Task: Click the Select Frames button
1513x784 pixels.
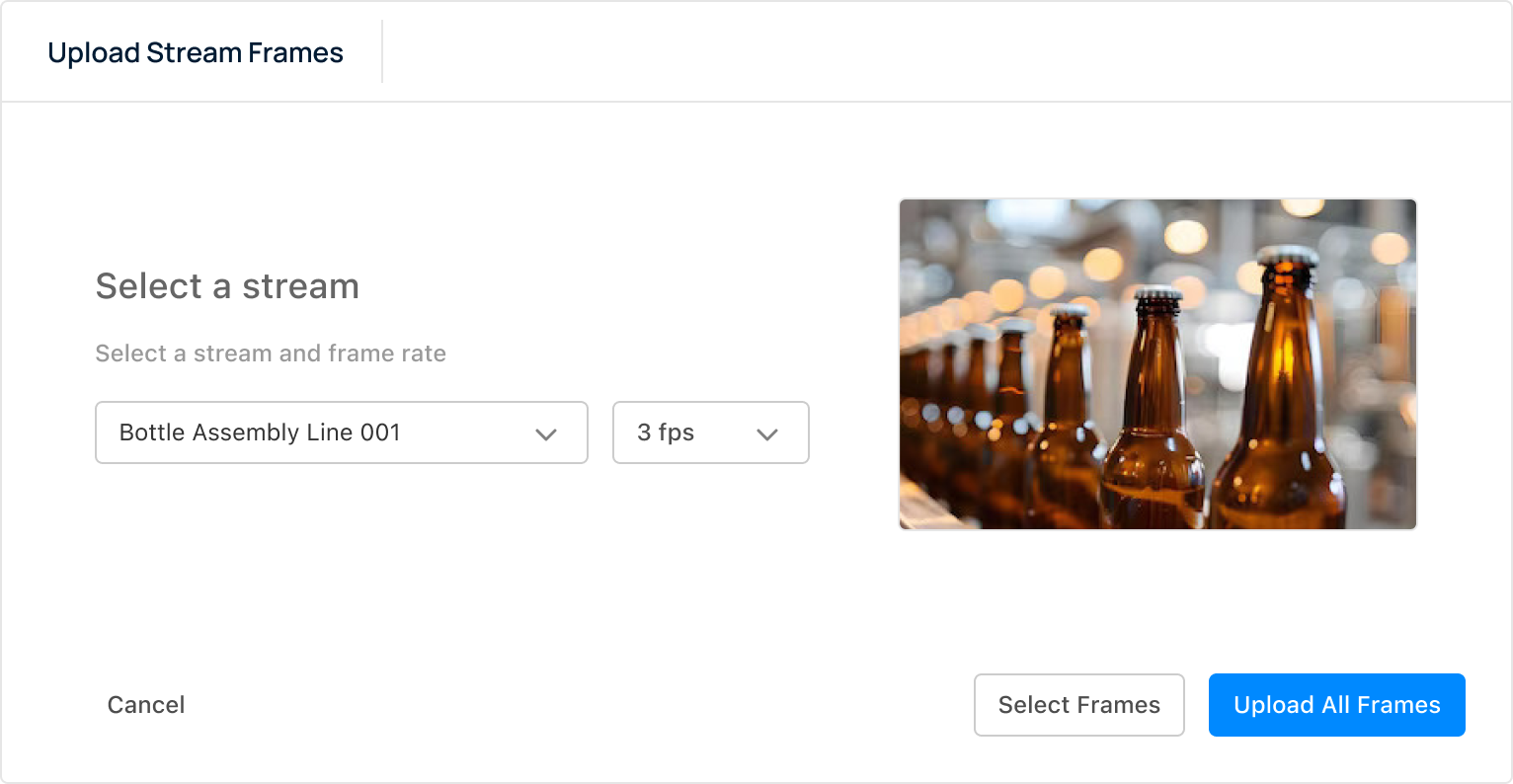Action: point(1078,705)
